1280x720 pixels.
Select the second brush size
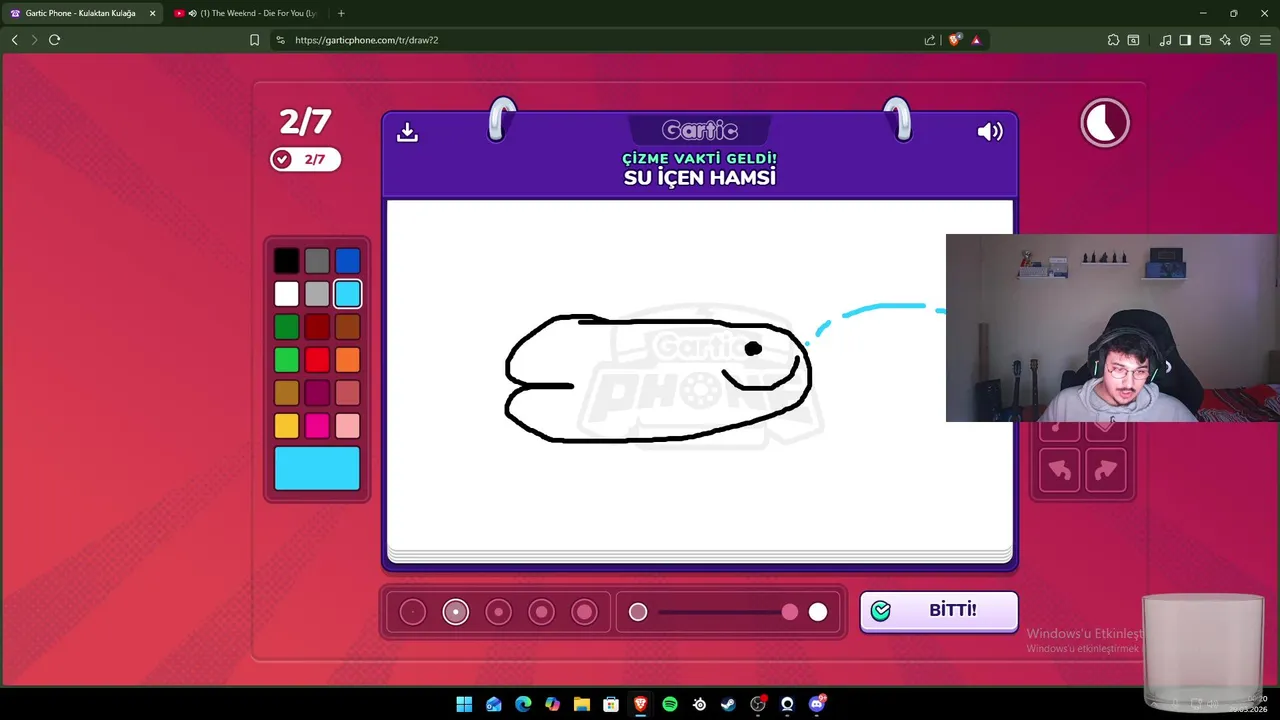pos(456,612)
